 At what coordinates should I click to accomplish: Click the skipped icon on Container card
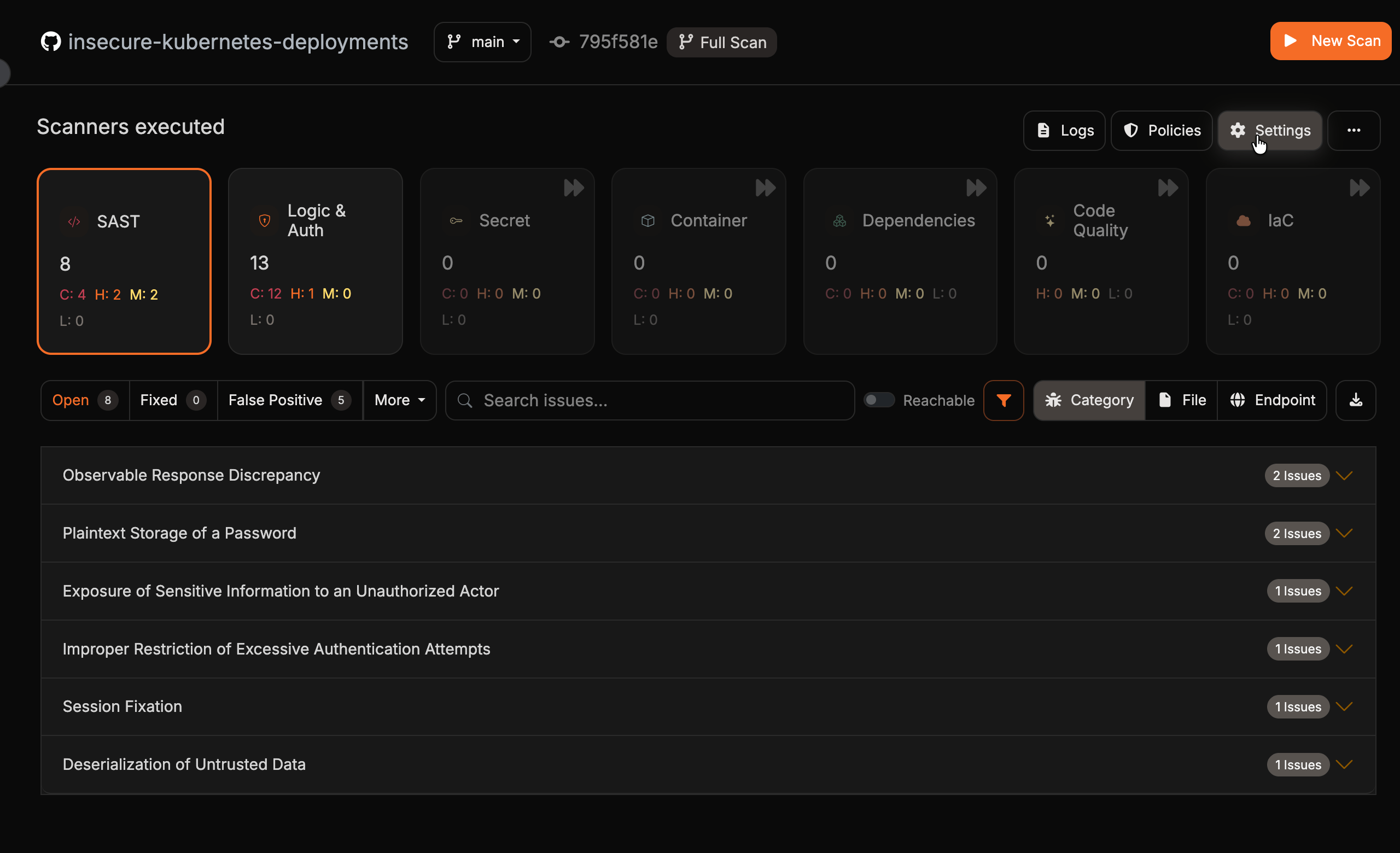pyautogui.click(x=765, y=188)
